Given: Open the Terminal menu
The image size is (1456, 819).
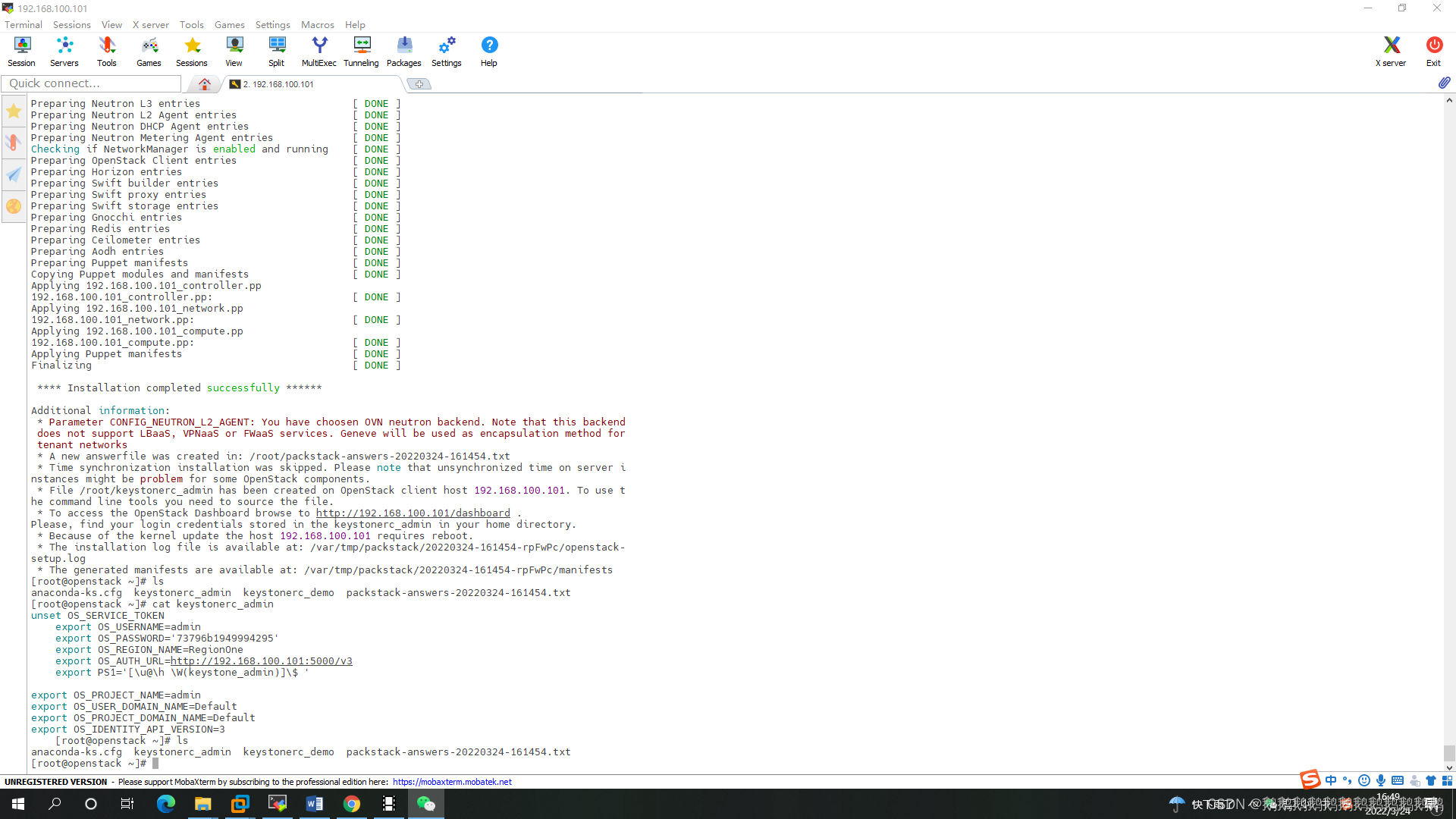Looking at the screenshot, I should click(22, 24).
